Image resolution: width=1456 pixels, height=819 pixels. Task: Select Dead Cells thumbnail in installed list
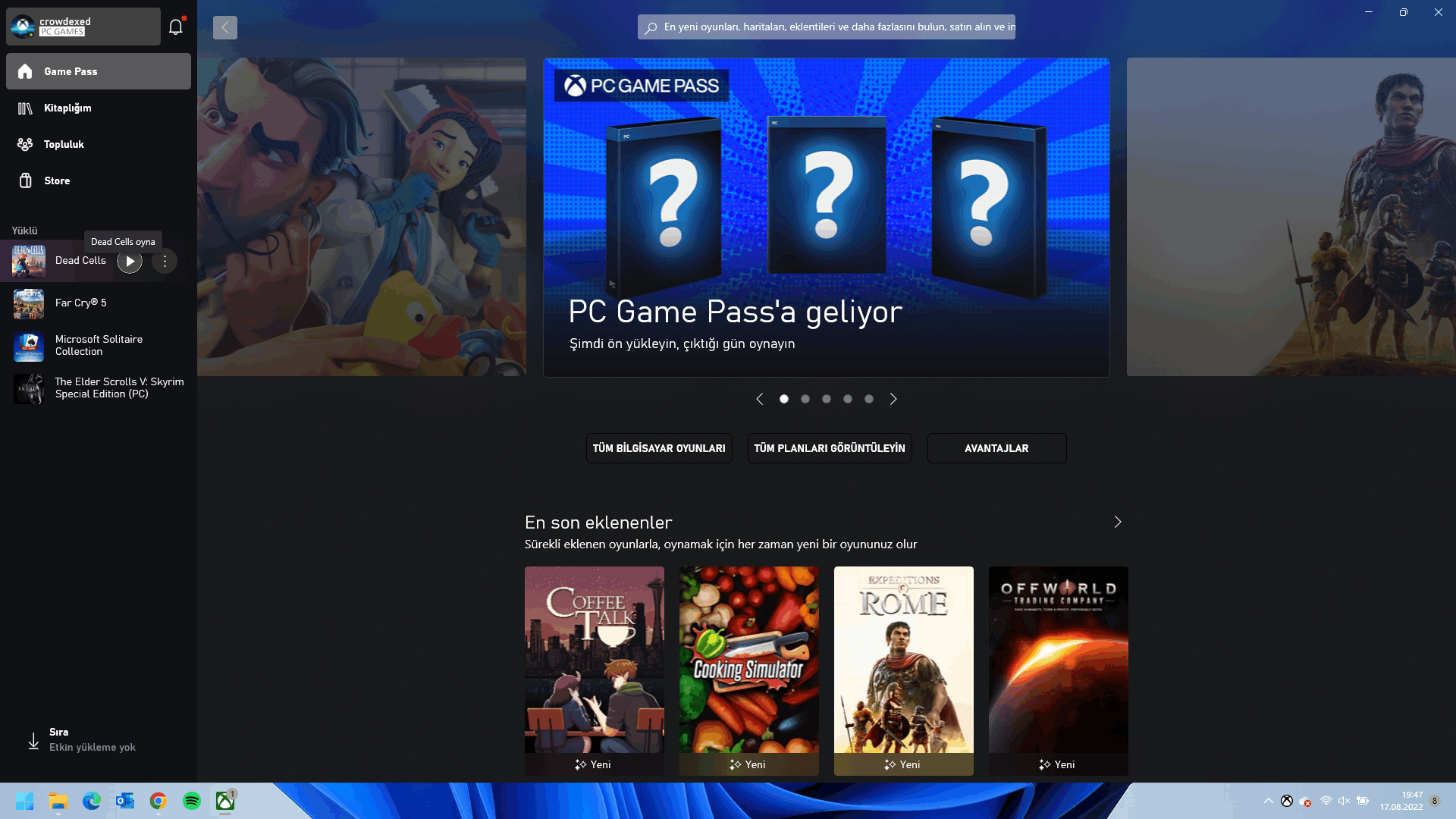click(x=29, y=261)
